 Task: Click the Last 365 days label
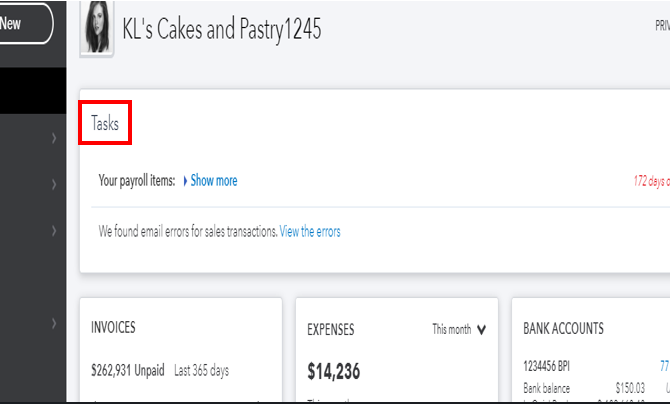201,370
